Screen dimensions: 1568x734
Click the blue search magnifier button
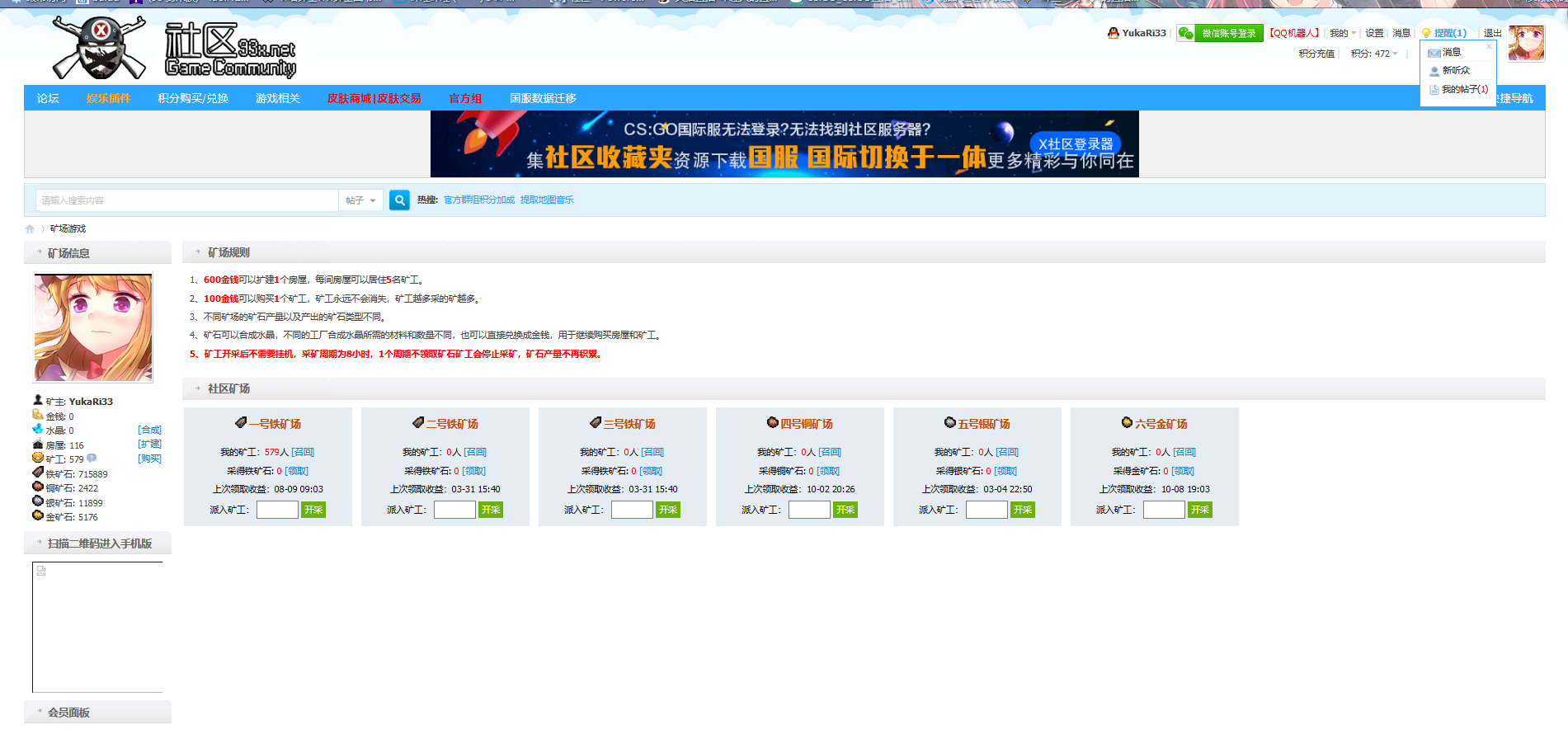coord(399,200)
